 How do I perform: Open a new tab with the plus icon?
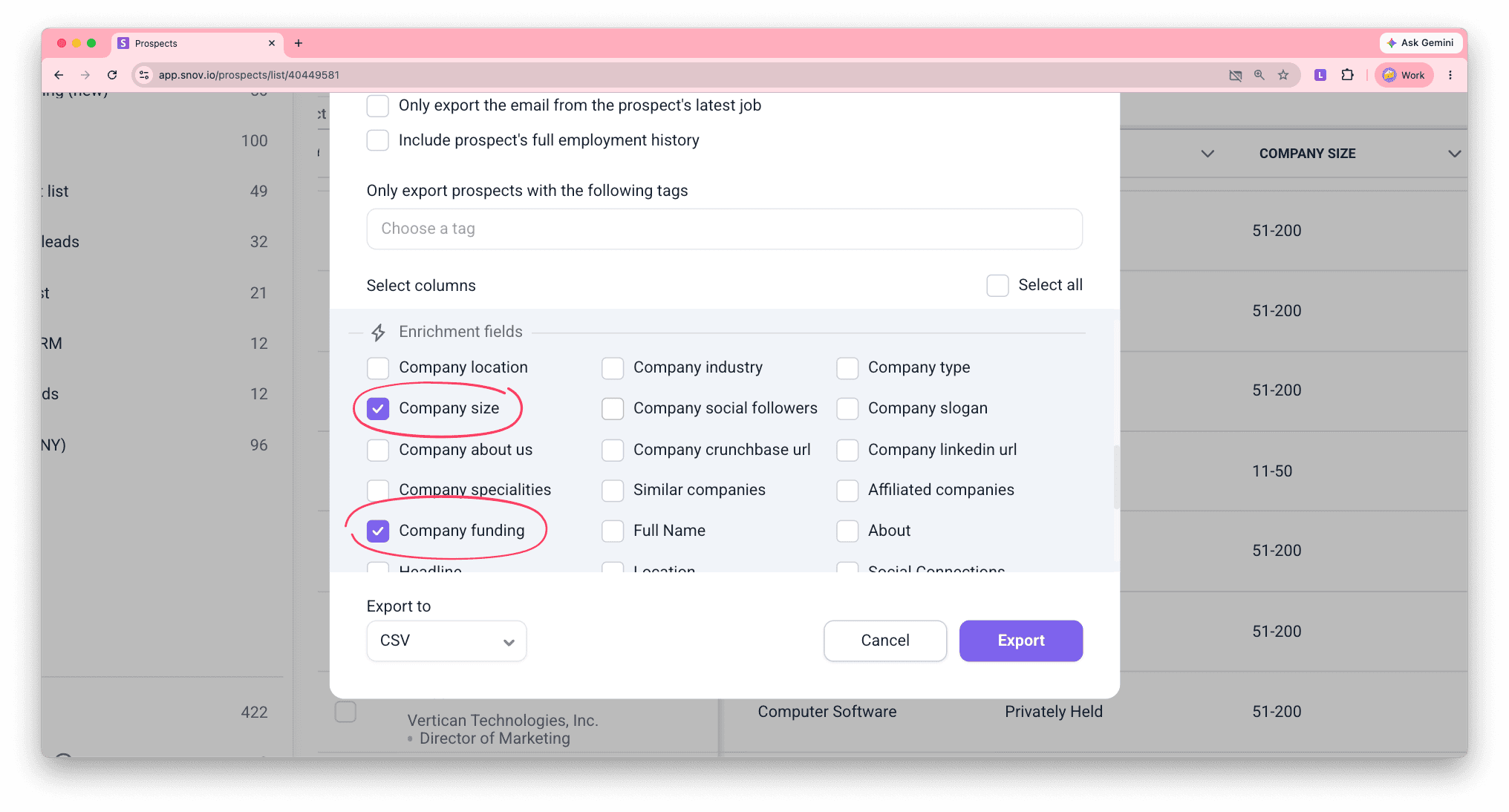[x=299, y=43]
